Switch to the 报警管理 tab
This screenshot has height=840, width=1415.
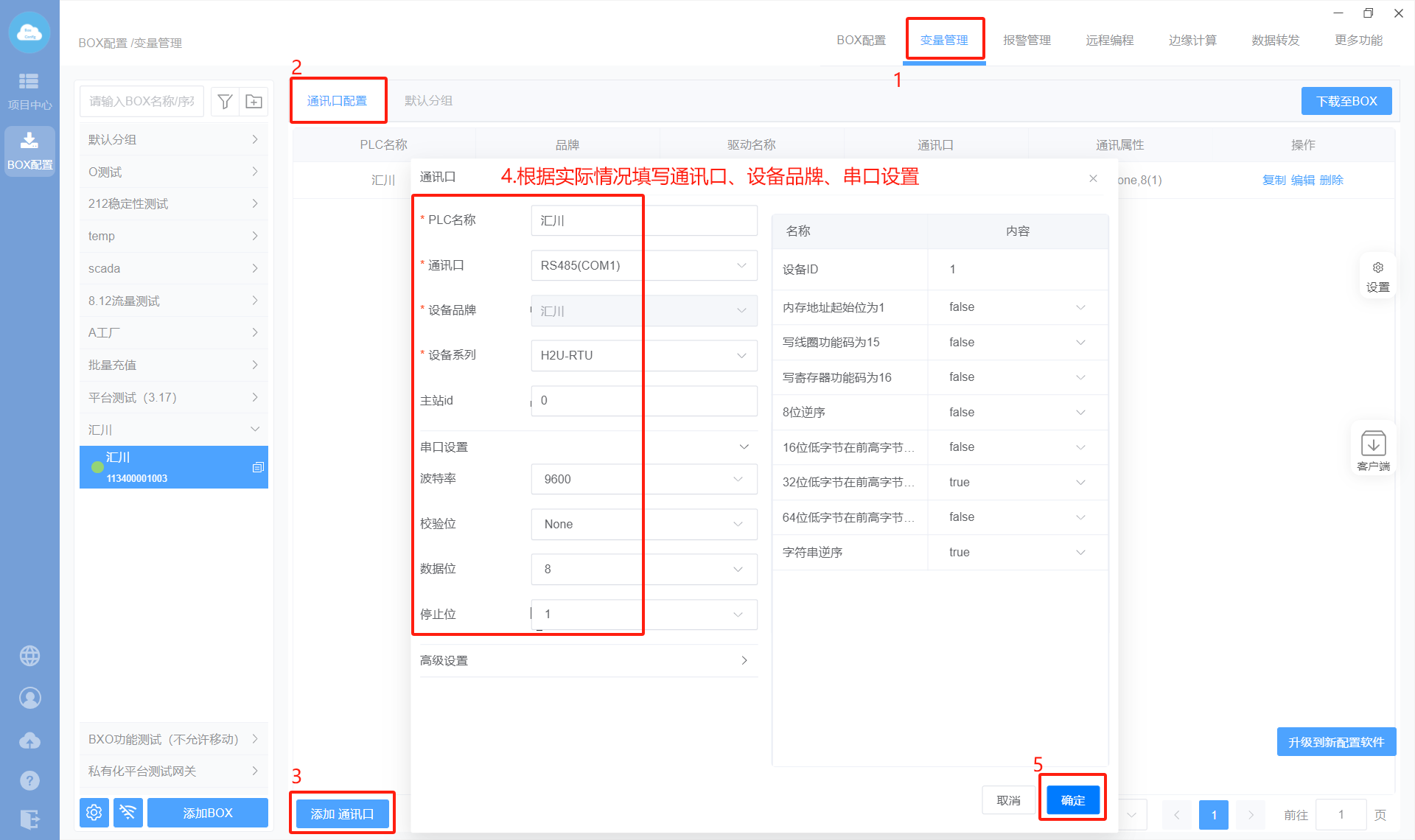point(1027,41)
